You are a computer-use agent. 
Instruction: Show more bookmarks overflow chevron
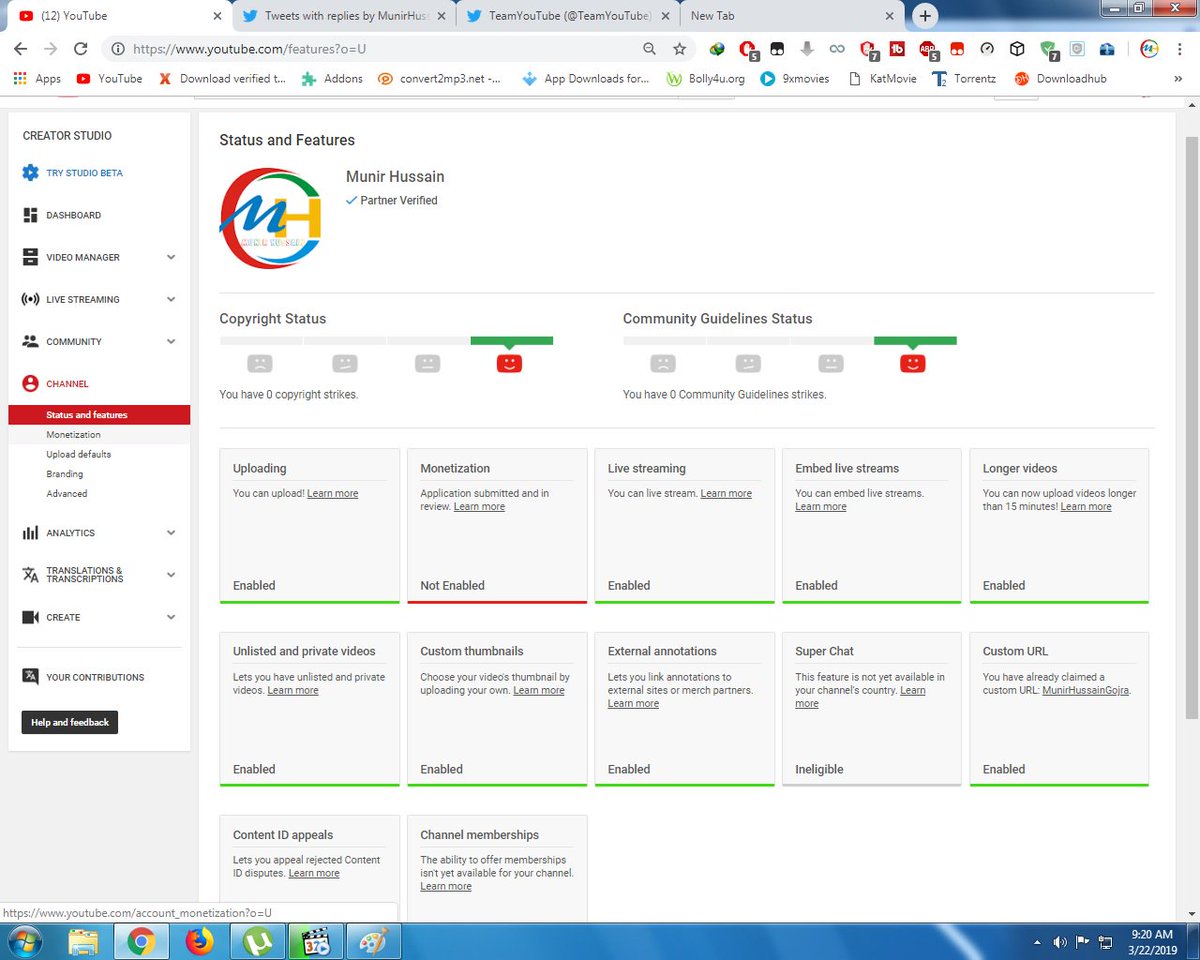pos(1177,78)
